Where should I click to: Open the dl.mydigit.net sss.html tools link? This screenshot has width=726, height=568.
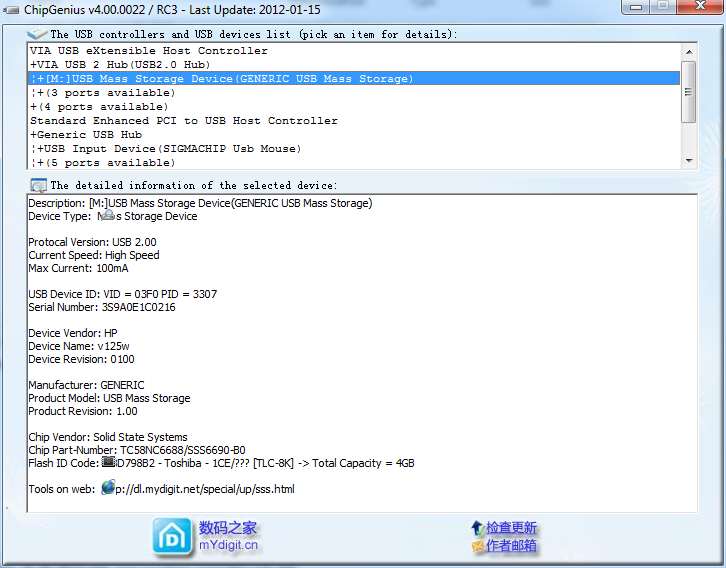tap(205, 489)
